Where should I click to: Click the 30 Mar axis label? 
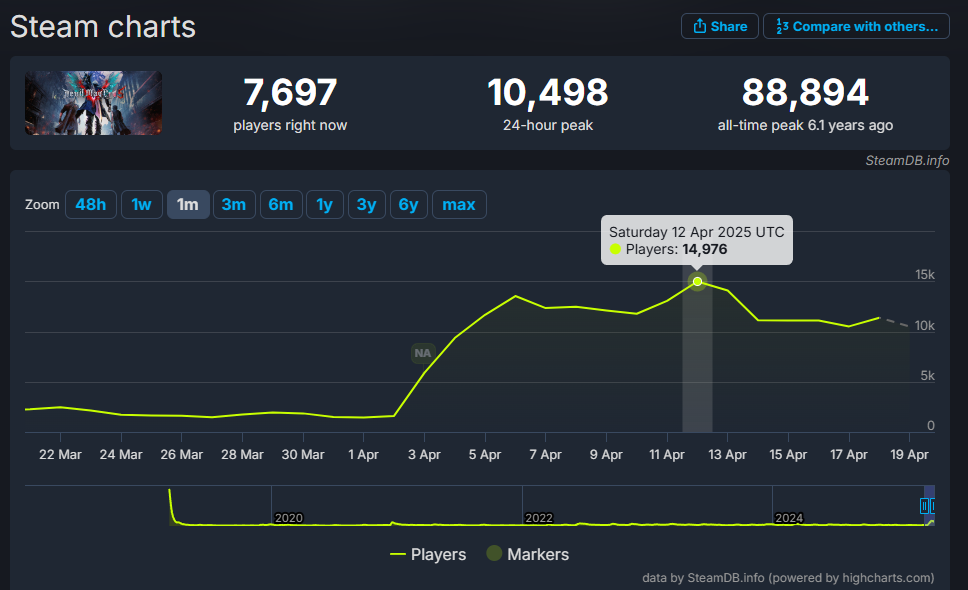click(303, 455)
